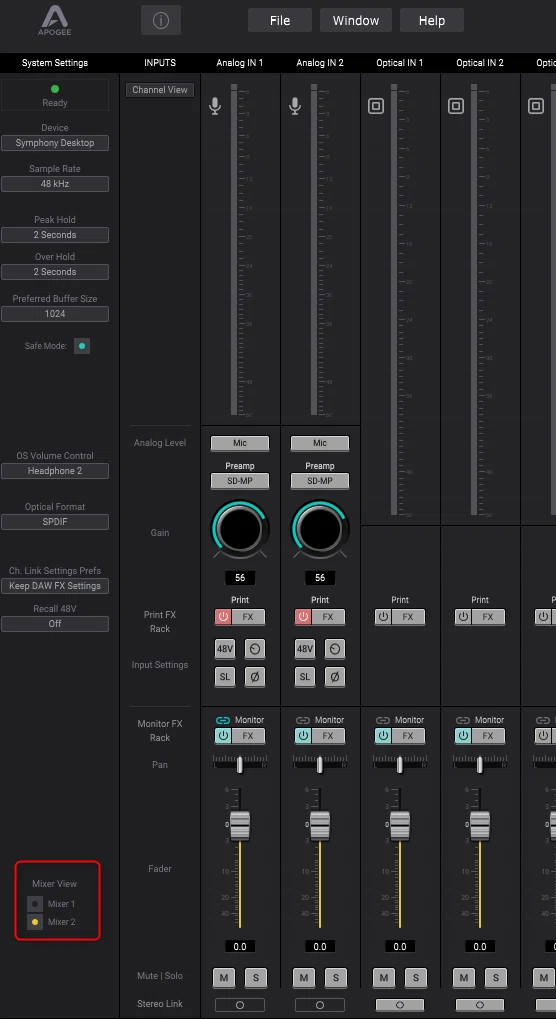Image resolution: width=556 pixels, height=1019 pixels.
Task: Toggle Monitor FX power icon on Optical IN 2
Action: (x=463, y=736)
